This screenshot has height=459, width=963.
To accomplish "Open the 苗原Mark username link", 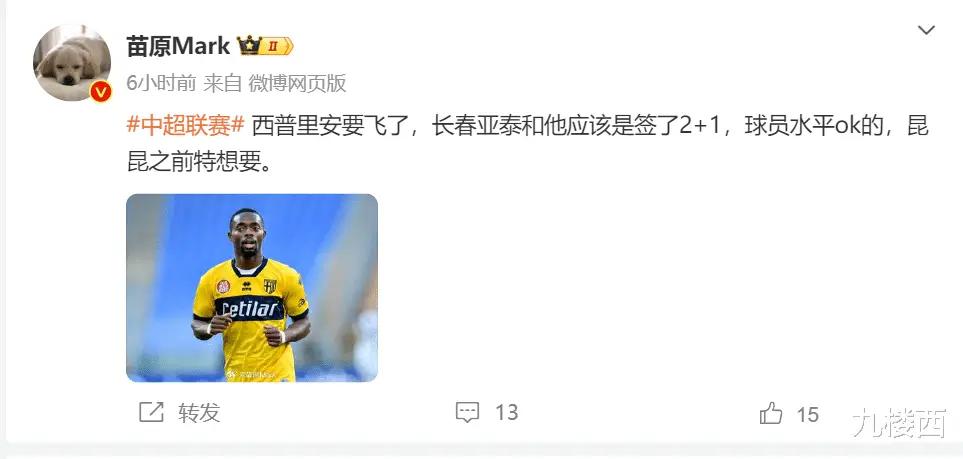I will (178, 45).
